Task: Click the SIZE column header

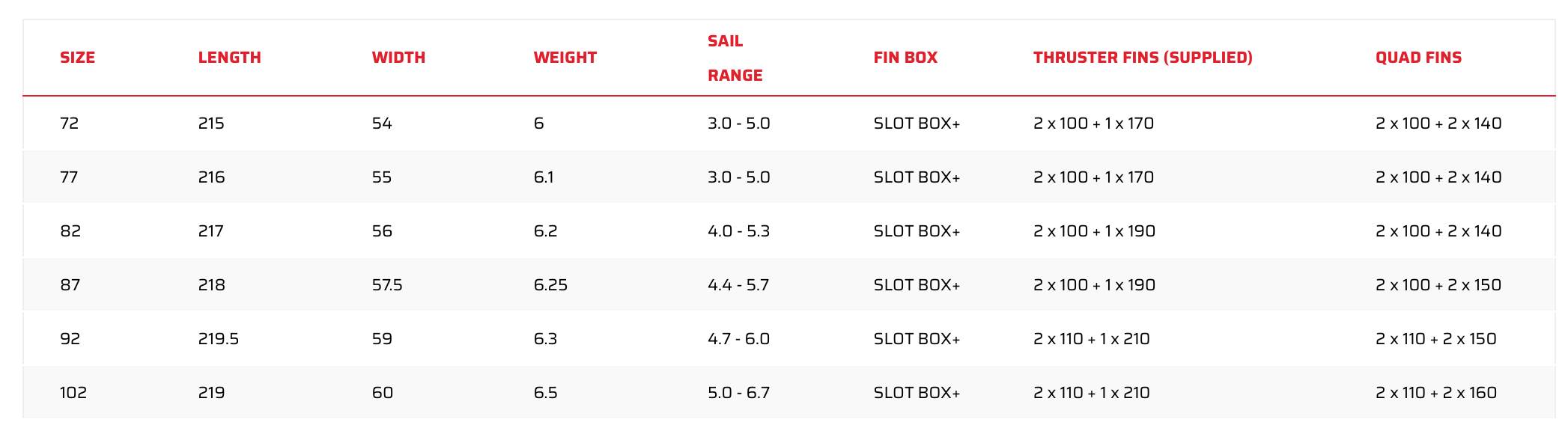Action: click(77, 58)
